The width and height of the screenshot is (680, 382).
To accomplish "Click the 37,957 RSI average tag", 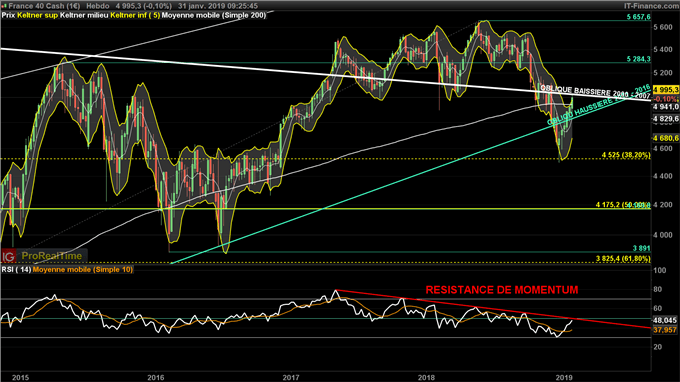I will click(665, 330).
